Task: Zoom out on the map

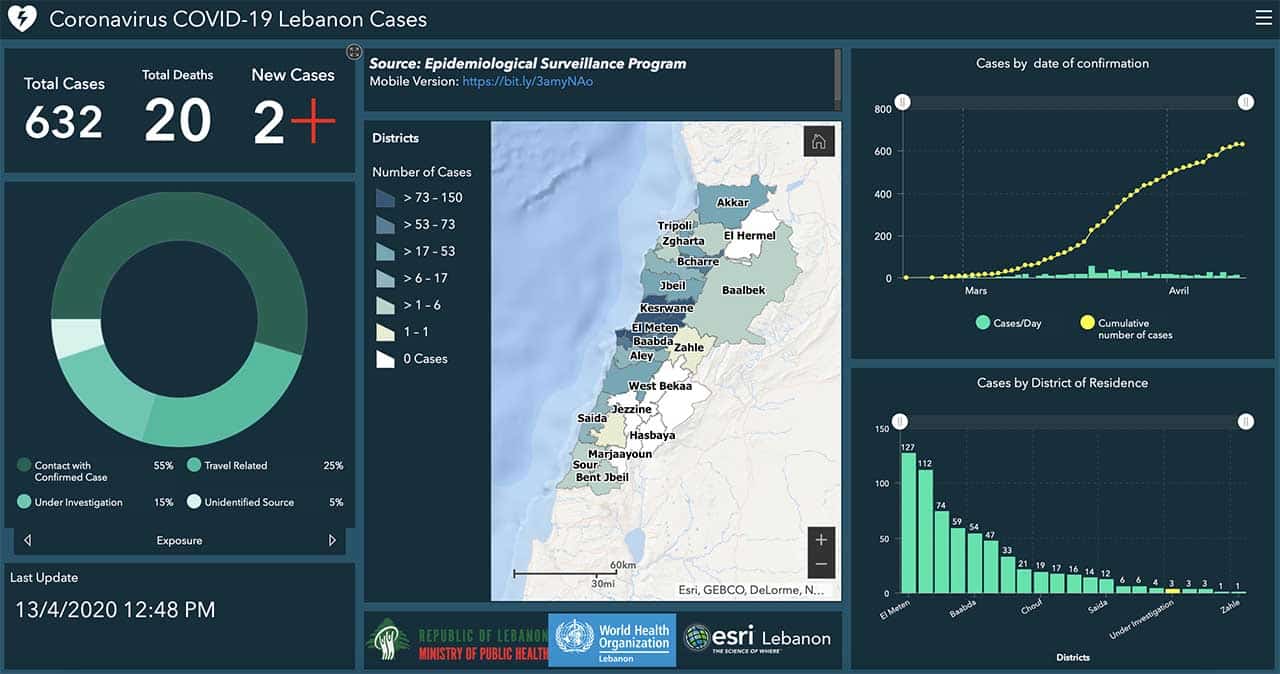Action: (821, 564)
